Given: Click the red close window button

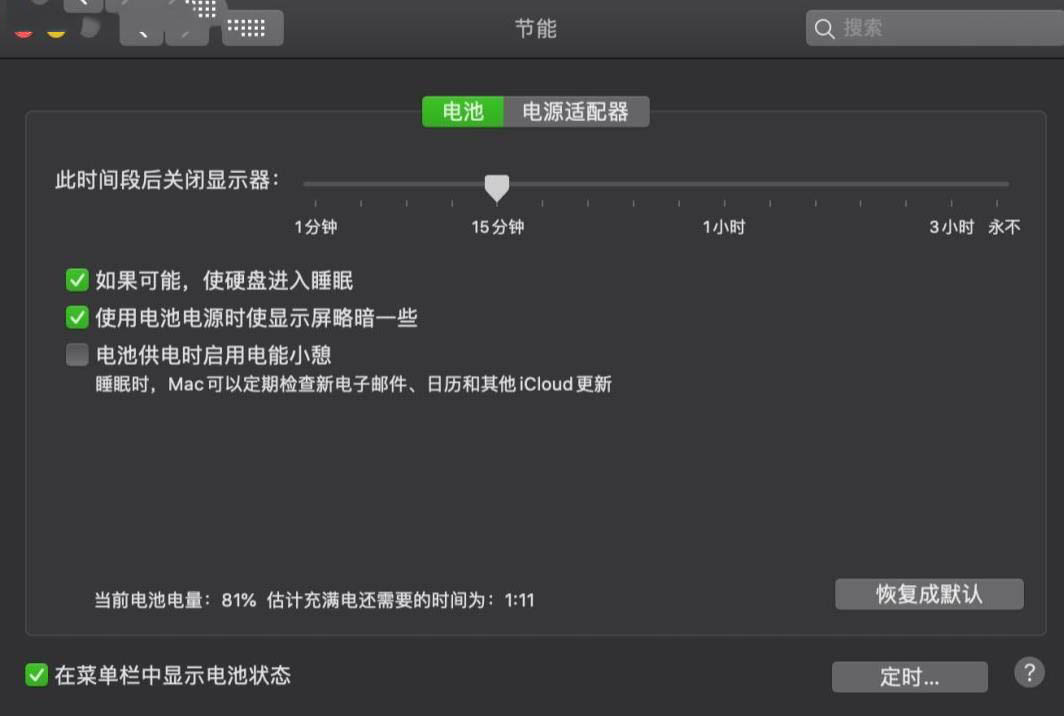Looking at the screenshot, I should coord(24,31).
